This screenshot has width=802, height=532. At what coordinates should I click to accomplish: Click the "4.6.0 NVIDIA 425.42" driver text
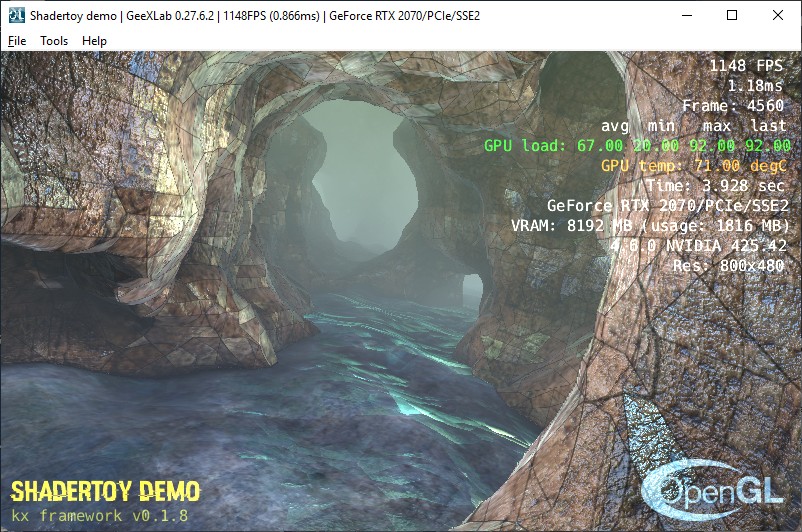(x=698, y=246)
